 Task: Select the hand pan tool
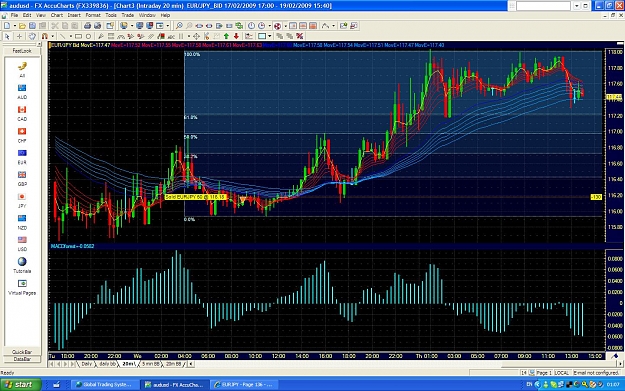[x=32, y=36]
